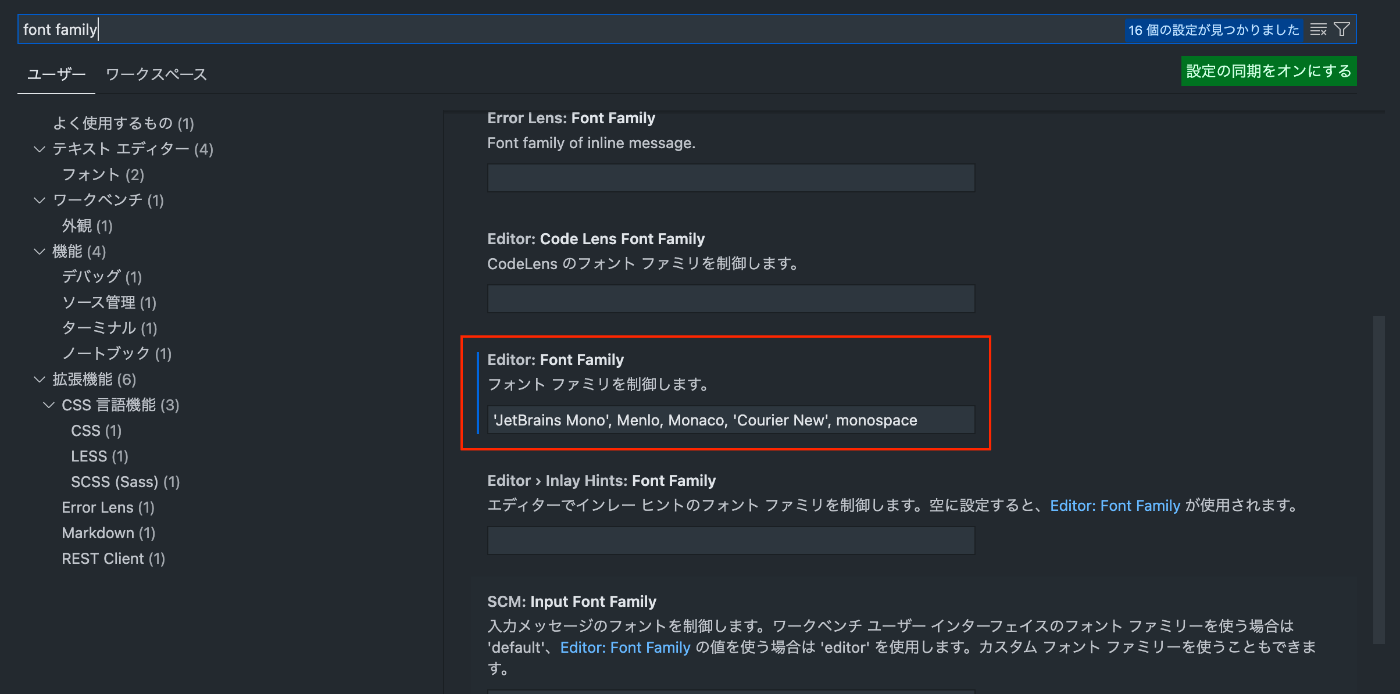
Task: Open Editor: Font Family link in SCM description
Action: pos(625,648)
